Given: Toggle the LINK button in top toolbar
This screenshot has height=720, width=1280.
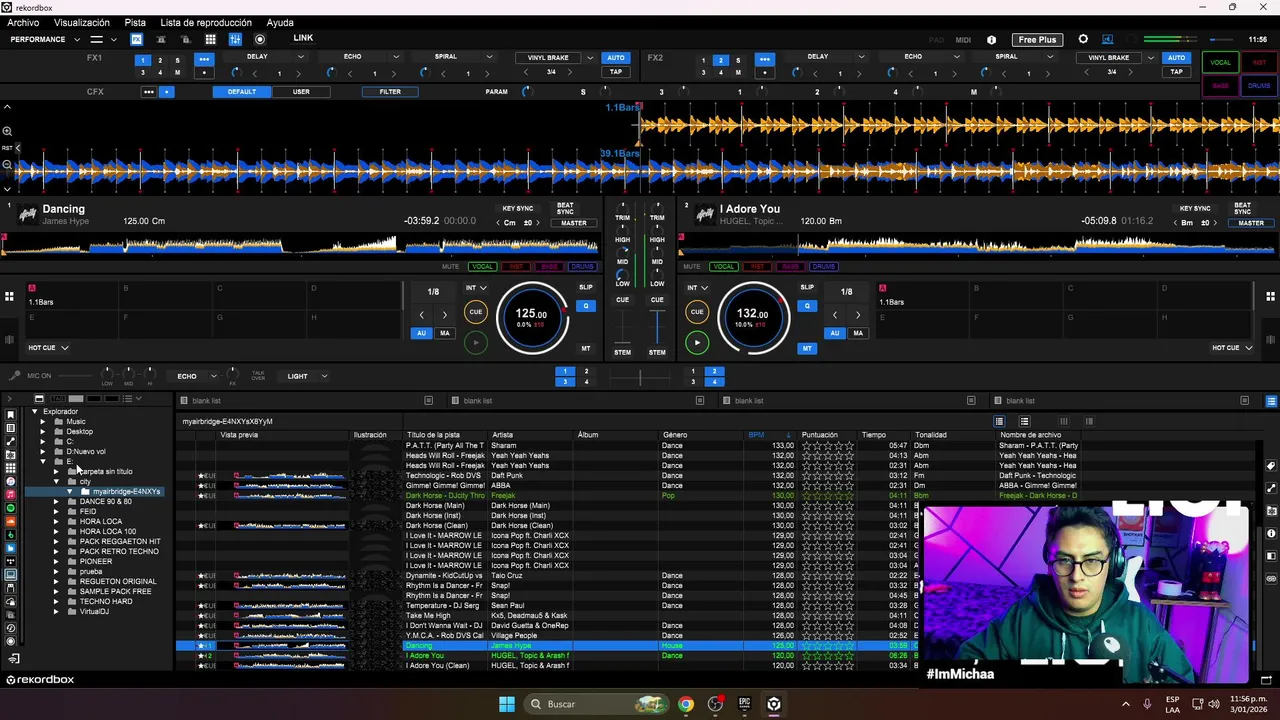Looking at the screenshot, I should coord(303,39).
